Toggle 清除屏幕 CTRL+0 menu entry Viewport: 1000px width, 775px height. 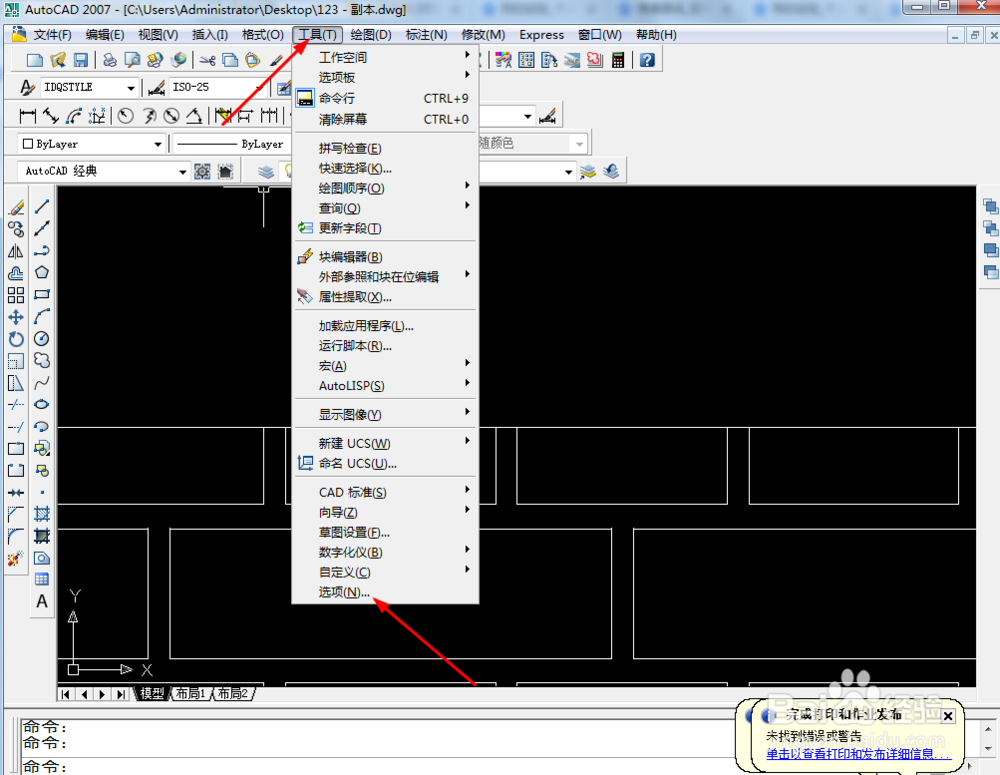point(385,119)
